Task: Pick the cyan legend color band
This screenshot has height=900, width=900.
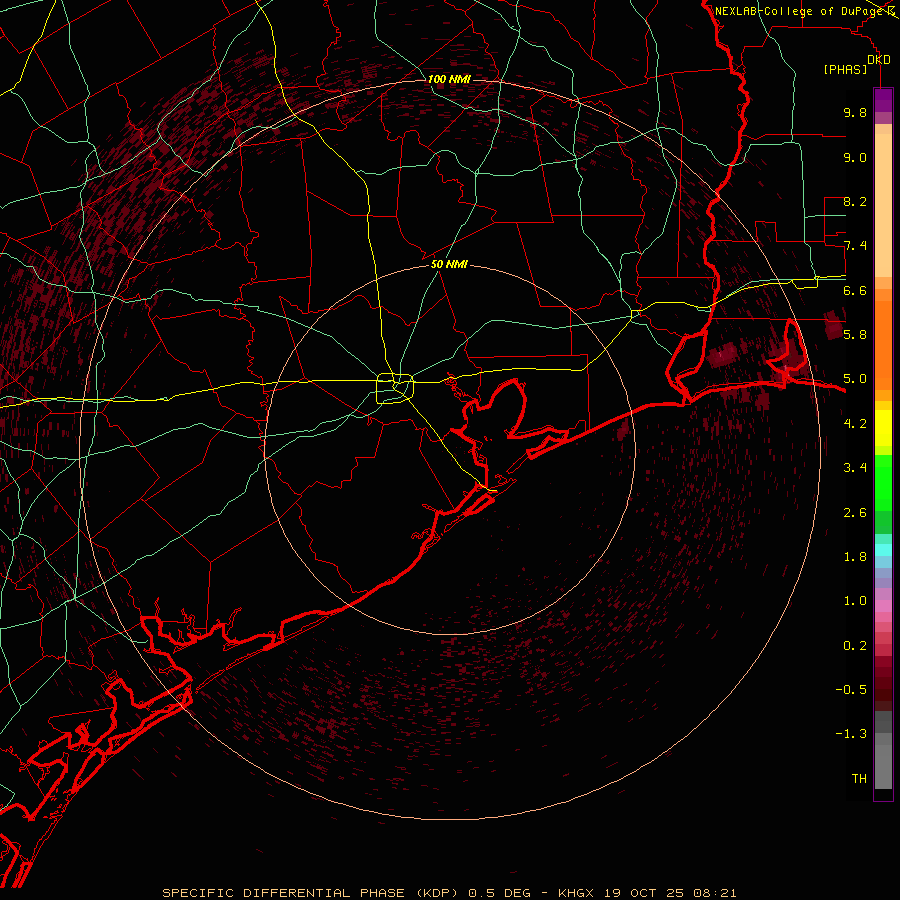Action: 883,550
